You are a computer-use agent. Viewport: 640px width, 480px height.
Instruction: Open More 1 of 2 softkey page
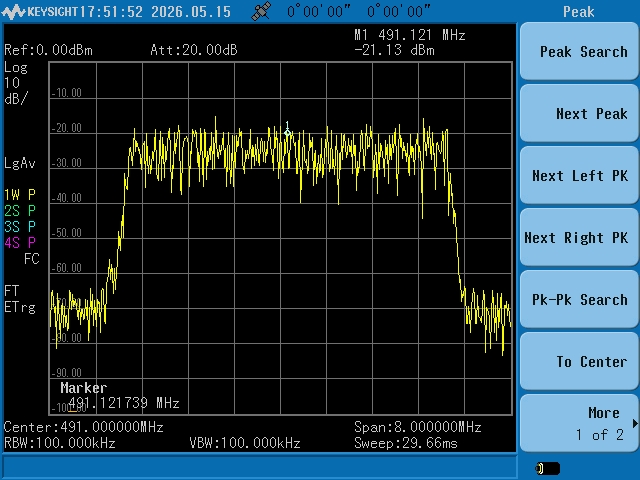pos(579,423)
